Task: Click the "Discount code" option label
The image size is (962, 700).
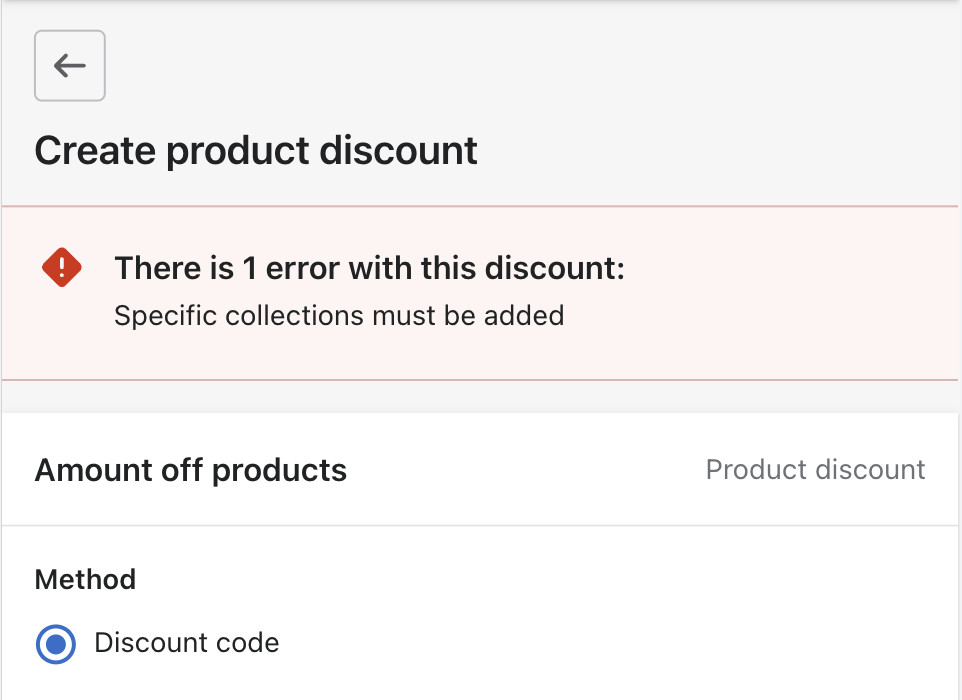Action: (186, 642)
